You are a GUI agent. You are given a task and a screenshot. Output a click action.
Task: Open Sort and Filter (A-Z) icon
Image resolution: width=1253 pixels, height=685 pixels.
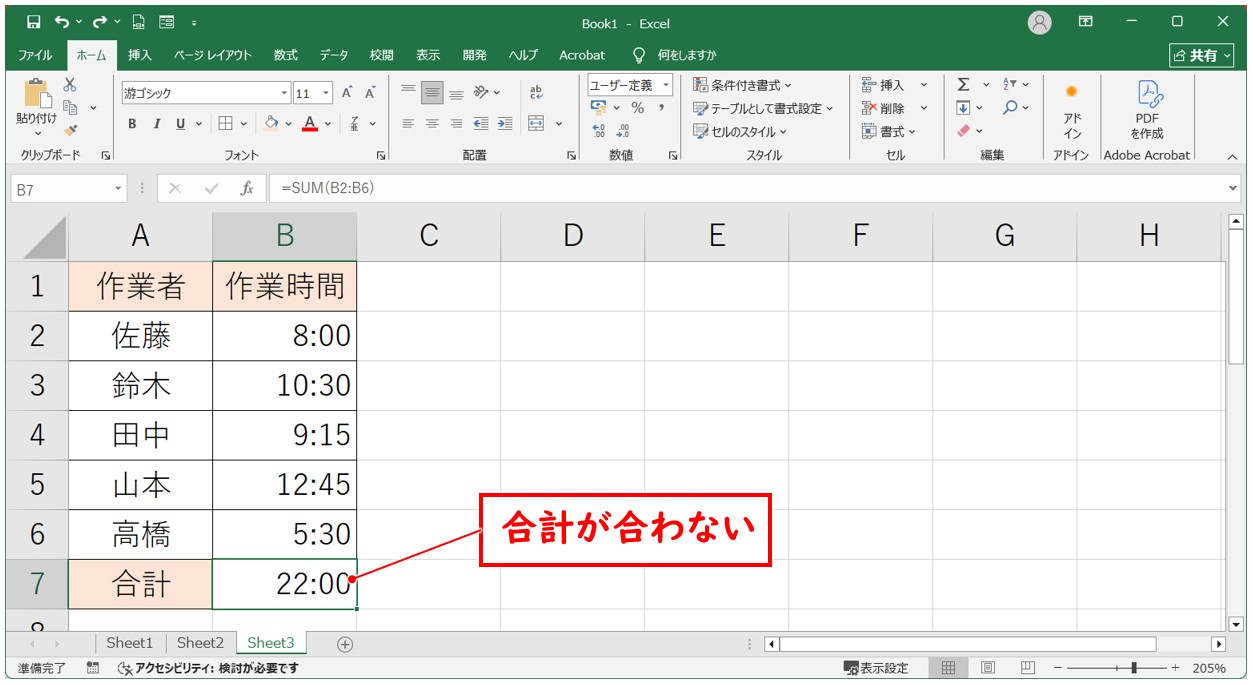pos(1010,85)
